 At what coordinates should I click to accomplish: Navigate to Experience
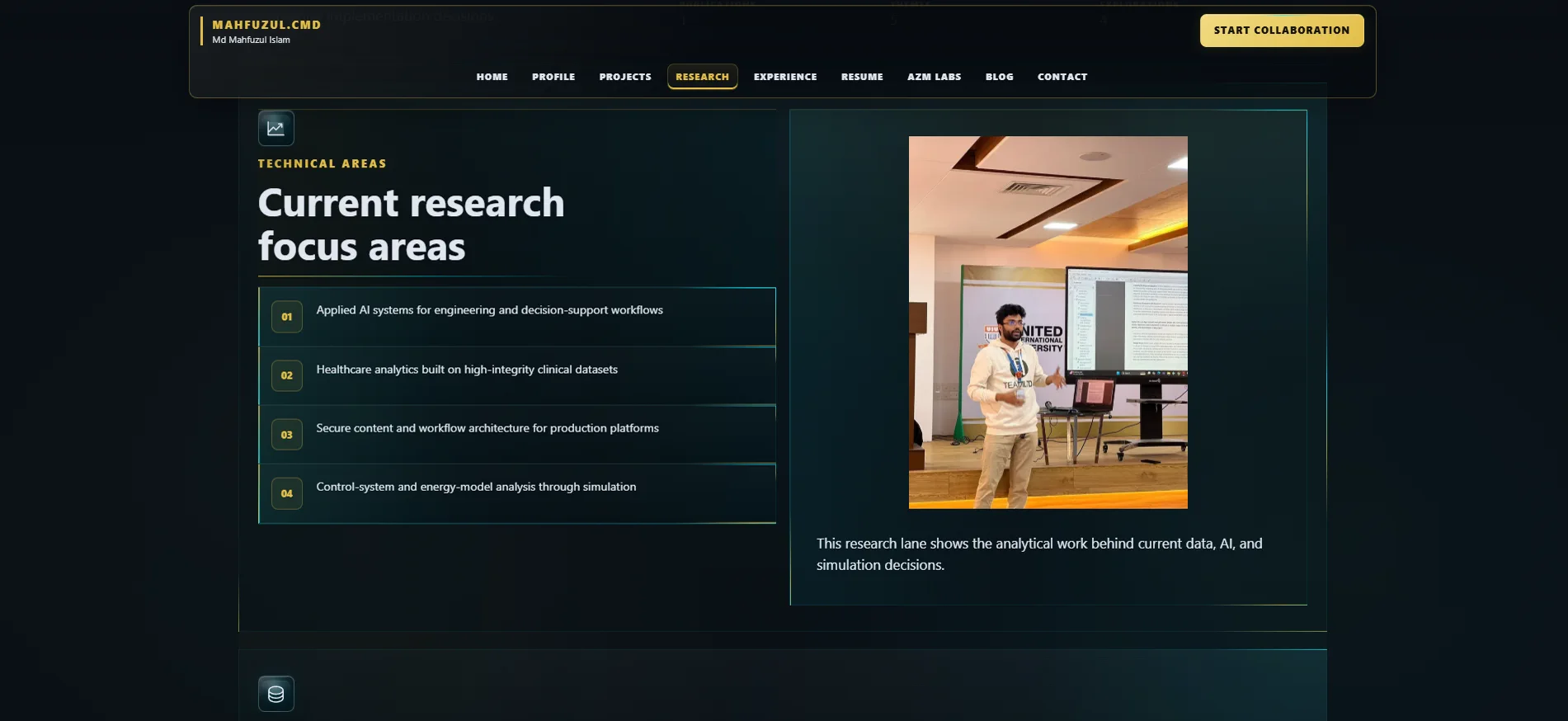tap(785, 77)
